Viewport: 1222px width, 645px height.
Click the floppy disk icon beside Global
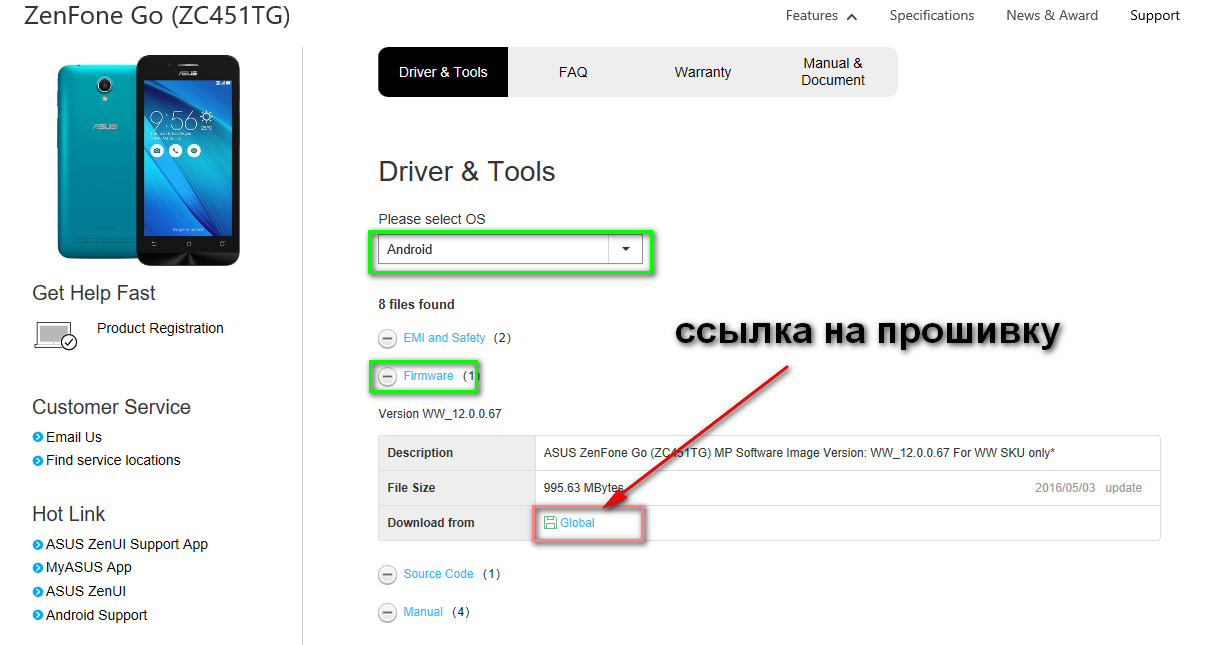click(550, 523)
